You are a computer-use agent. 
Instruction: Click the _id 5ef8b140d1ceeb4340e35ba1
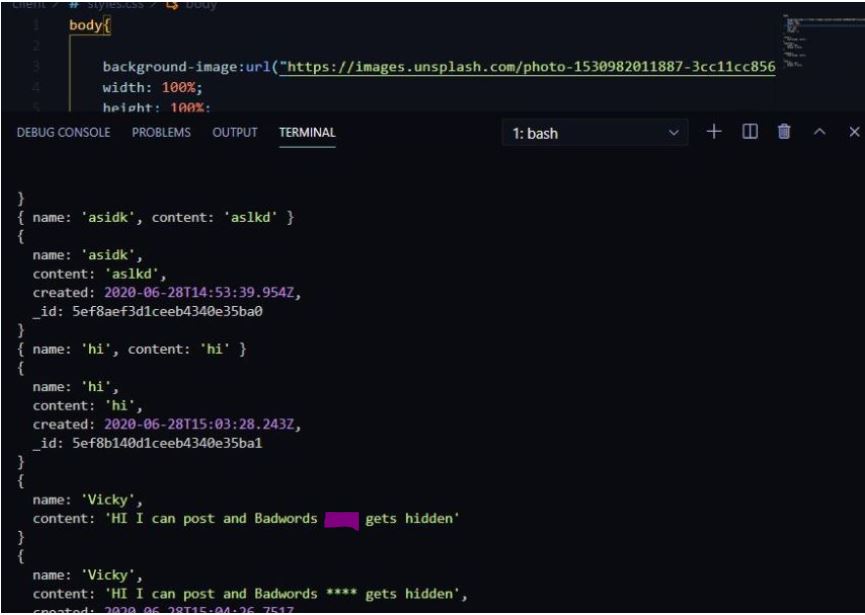(167, 443)
